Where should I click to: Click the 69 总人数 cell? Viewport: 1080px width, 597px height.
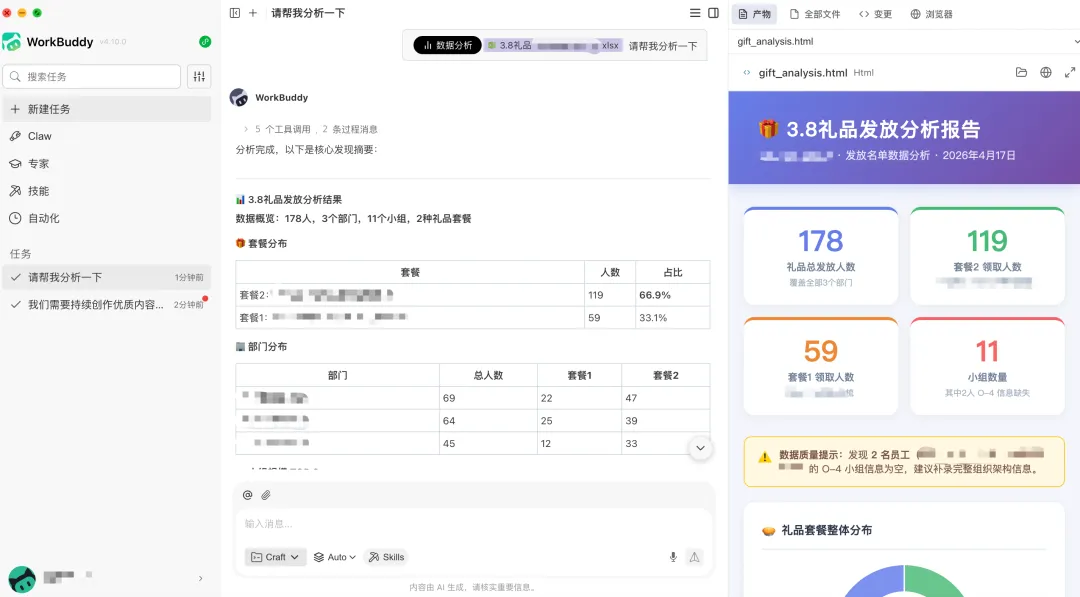pyautogui.click(x=488, y=398)
